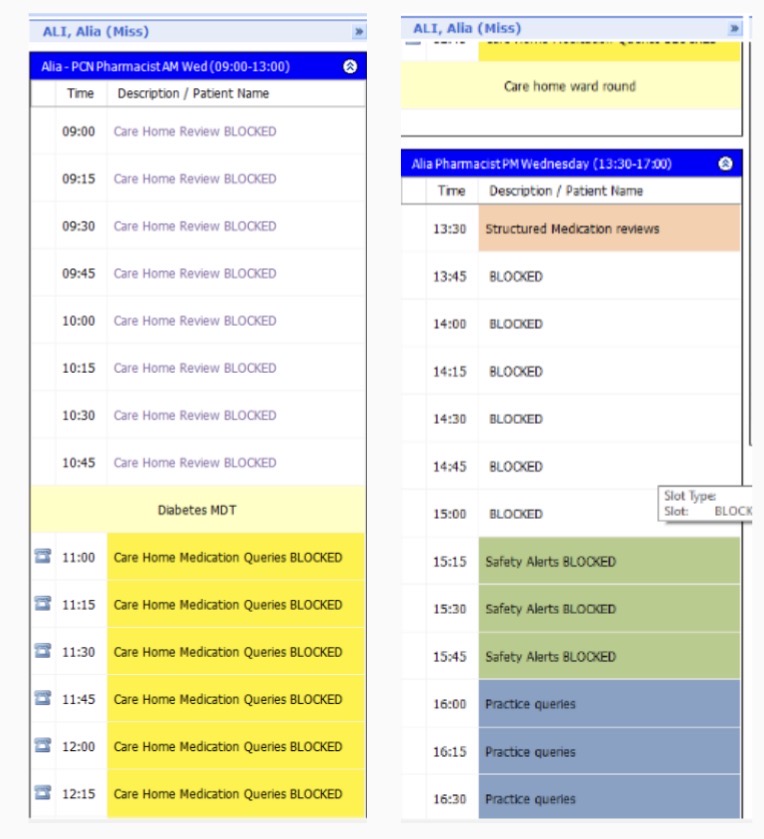Select the 10:45 Care Home Review BLOCKED slot
The height and width of the screenshot is (839, 764).
[x=195, y=462]
